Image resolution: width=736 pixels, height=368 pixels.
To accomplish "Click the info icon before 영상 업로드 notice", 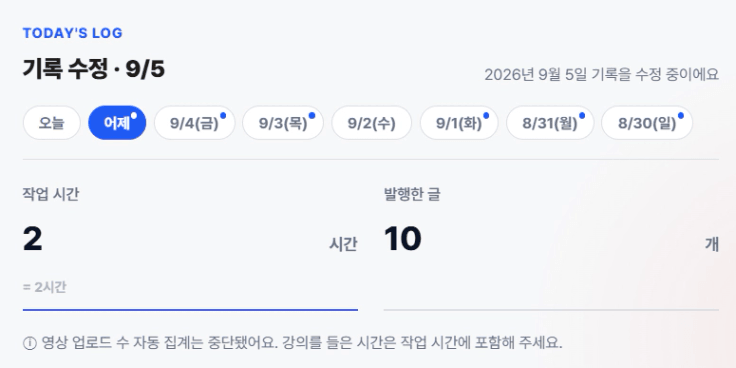I will coord(30,344).
